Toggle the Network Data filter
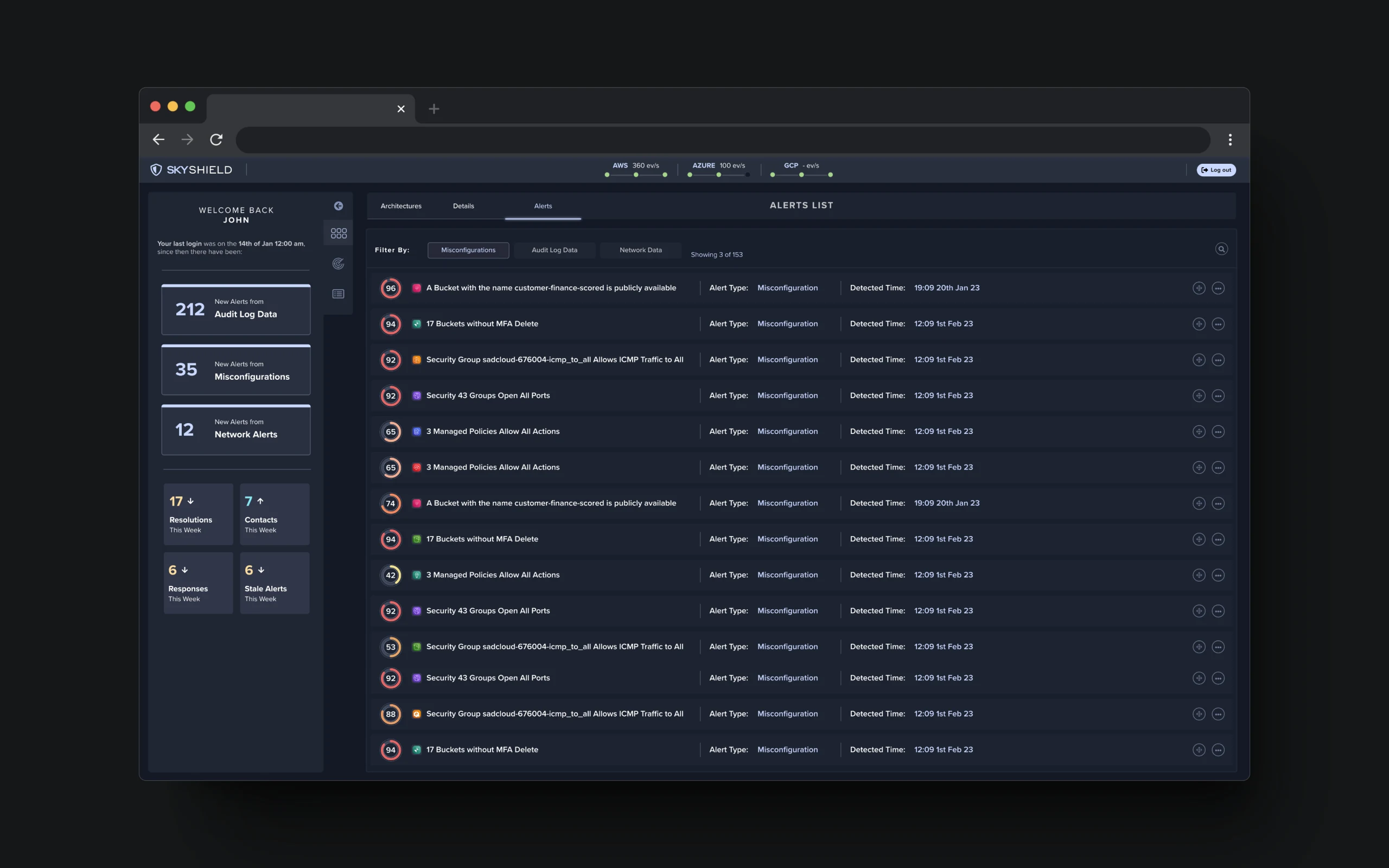1389x868 pixels. pyautogui.click(x=641, y=250)
